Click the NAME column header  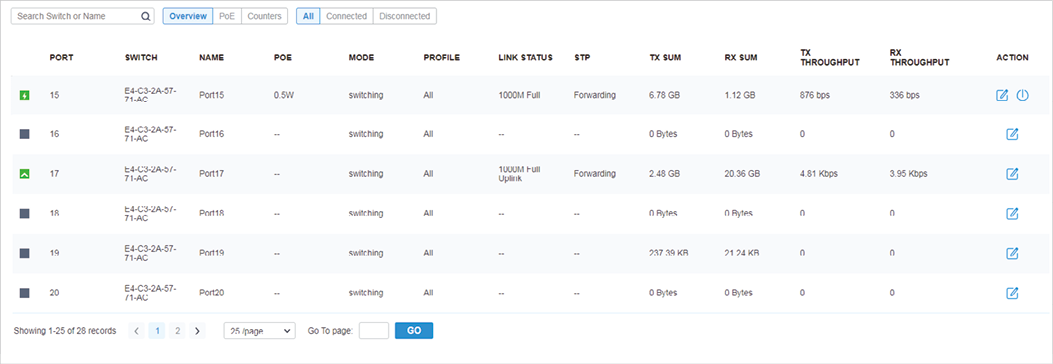(x=212, y=58)
